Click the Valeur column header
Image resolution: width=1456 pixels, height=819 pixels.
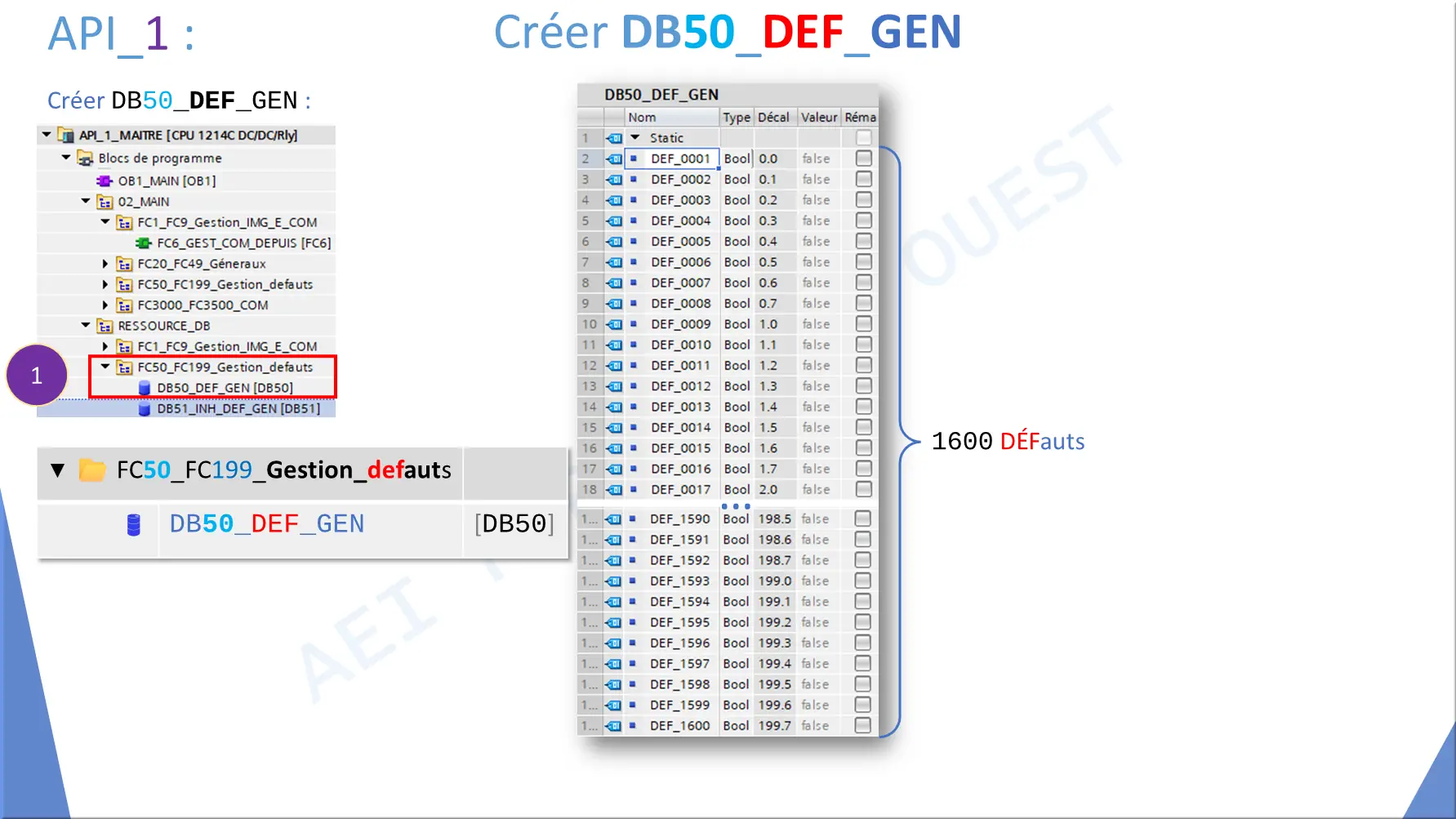tap(819, 118)
